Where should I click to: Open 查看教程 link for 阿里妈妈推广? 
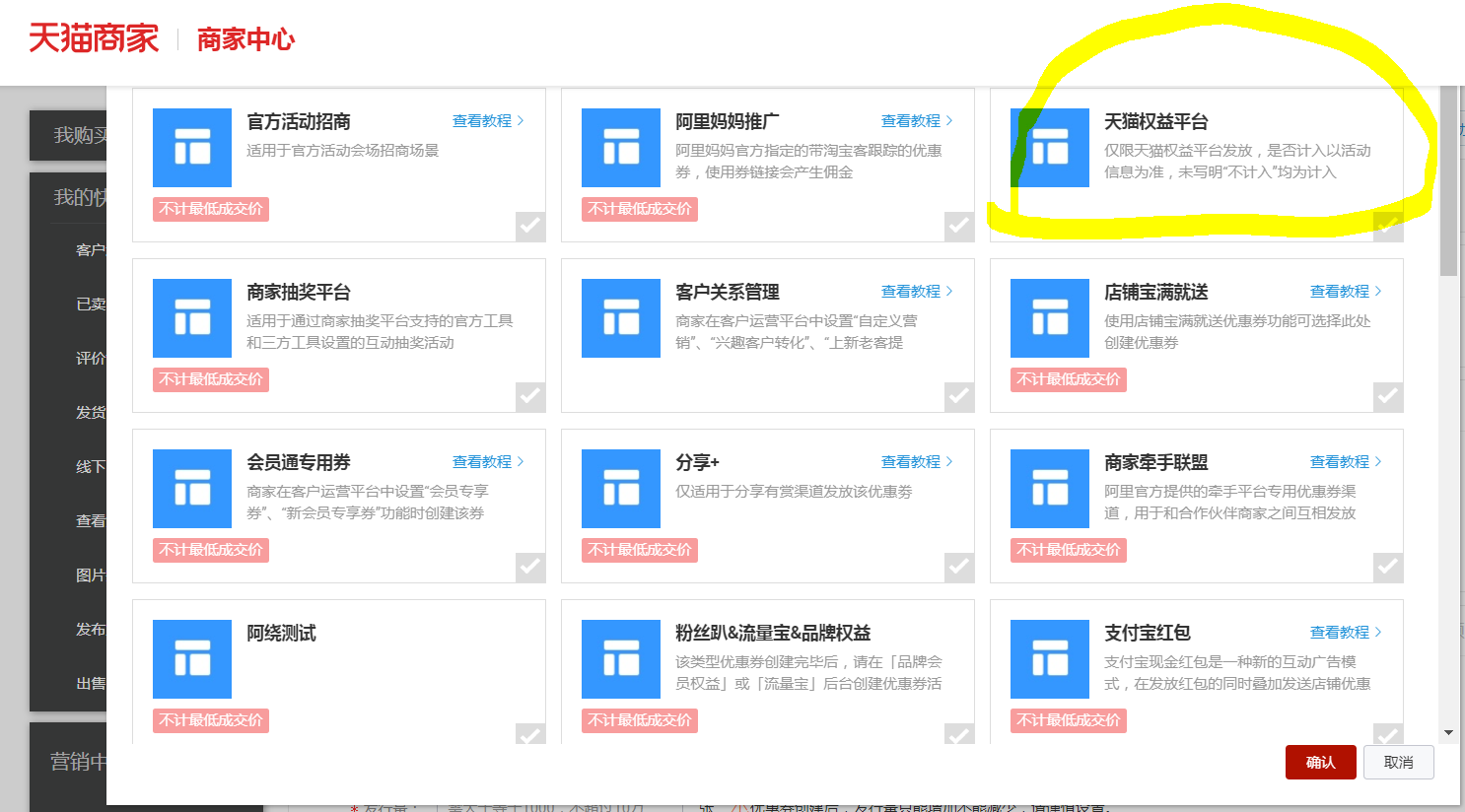pyautogui.click(x=917, y=121)
